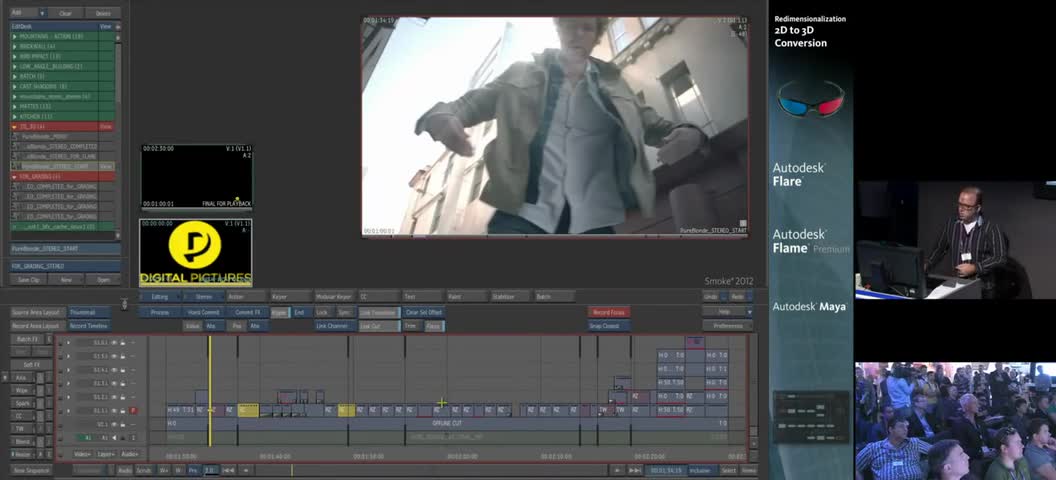Viewport: 1056px width, 480px height.
Task: Click the red P patch icon on track S1.1.1
Action: 133,410
